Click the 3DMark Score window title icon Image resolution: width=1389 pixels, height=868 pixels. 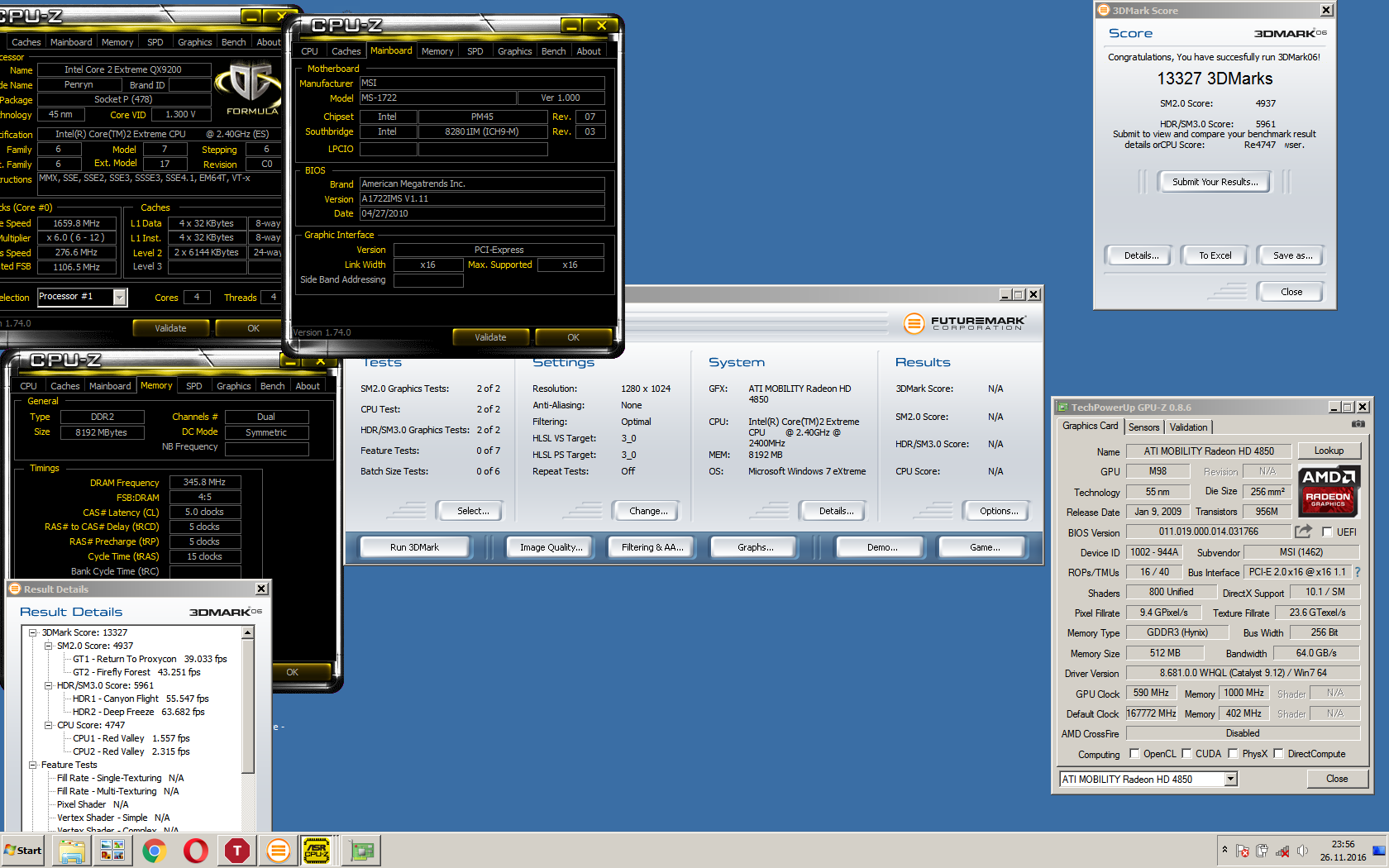coord(1102,10)
